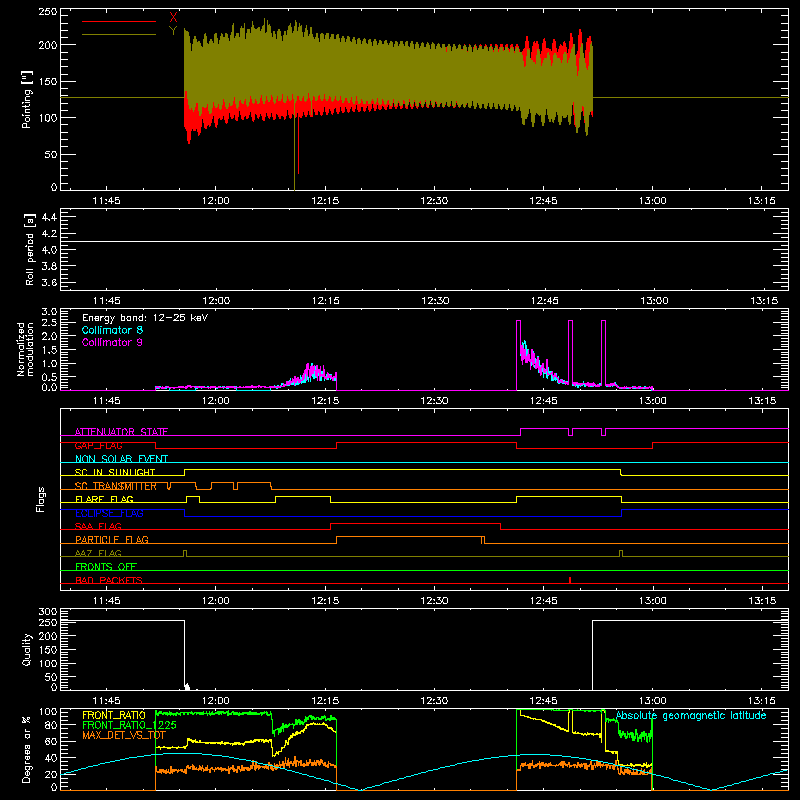Click the first magenta spike in modulation plot
This screenshot has width=800, height=800.
tap(518, 355)
